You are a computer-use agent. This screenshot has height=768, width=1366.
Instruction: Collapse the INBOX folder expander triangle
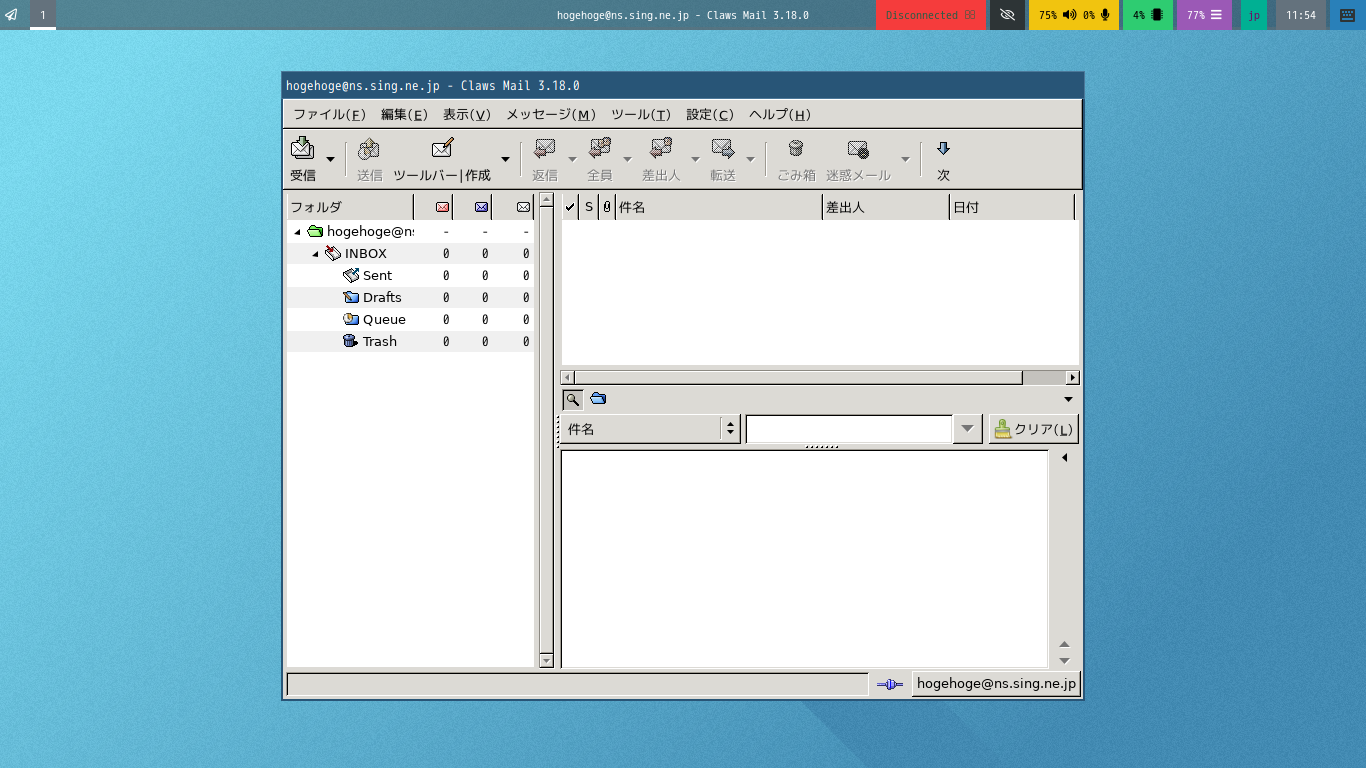(315, 254)
